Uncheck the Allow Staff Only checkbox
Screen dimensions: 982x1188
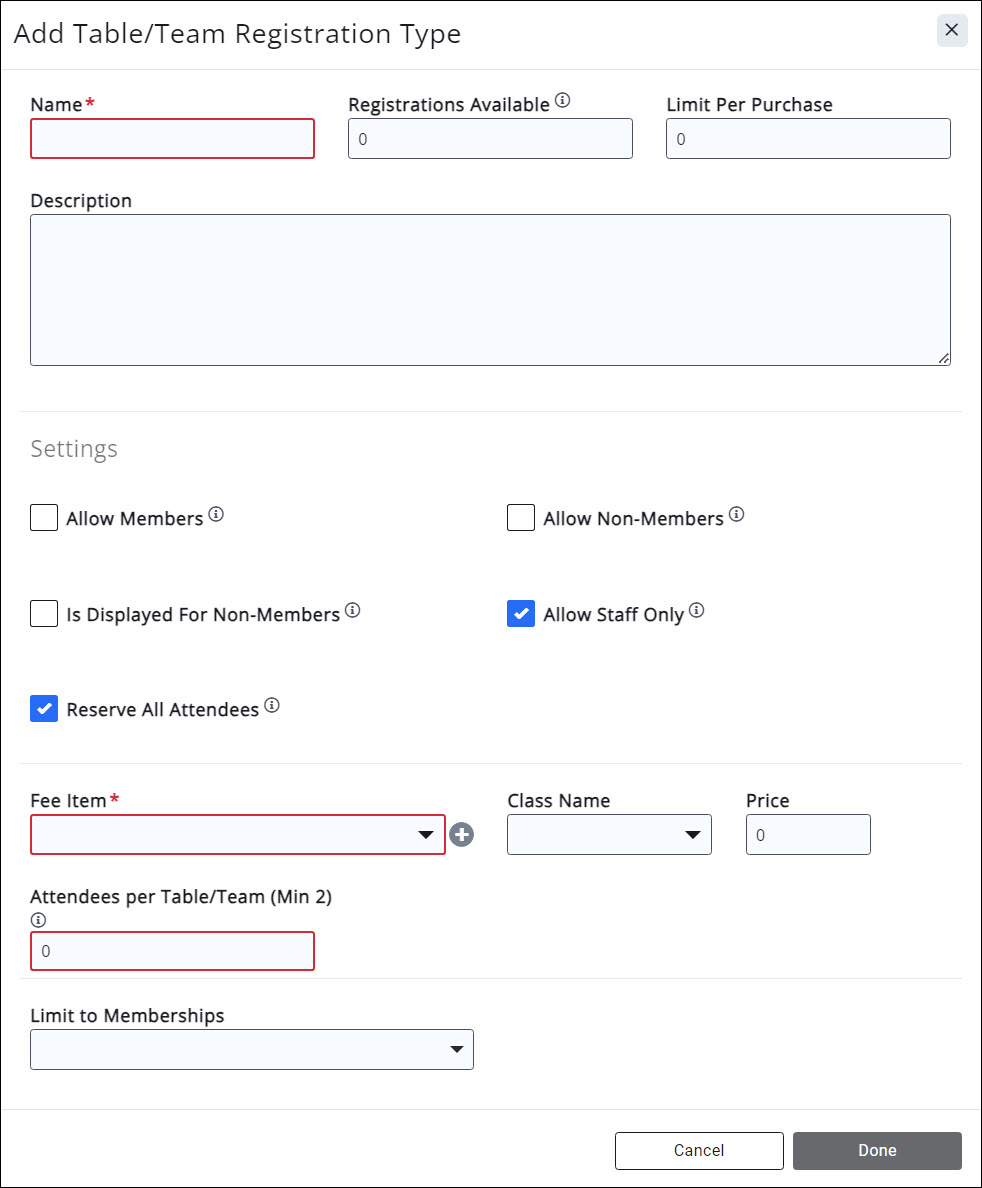click(521, 613)
